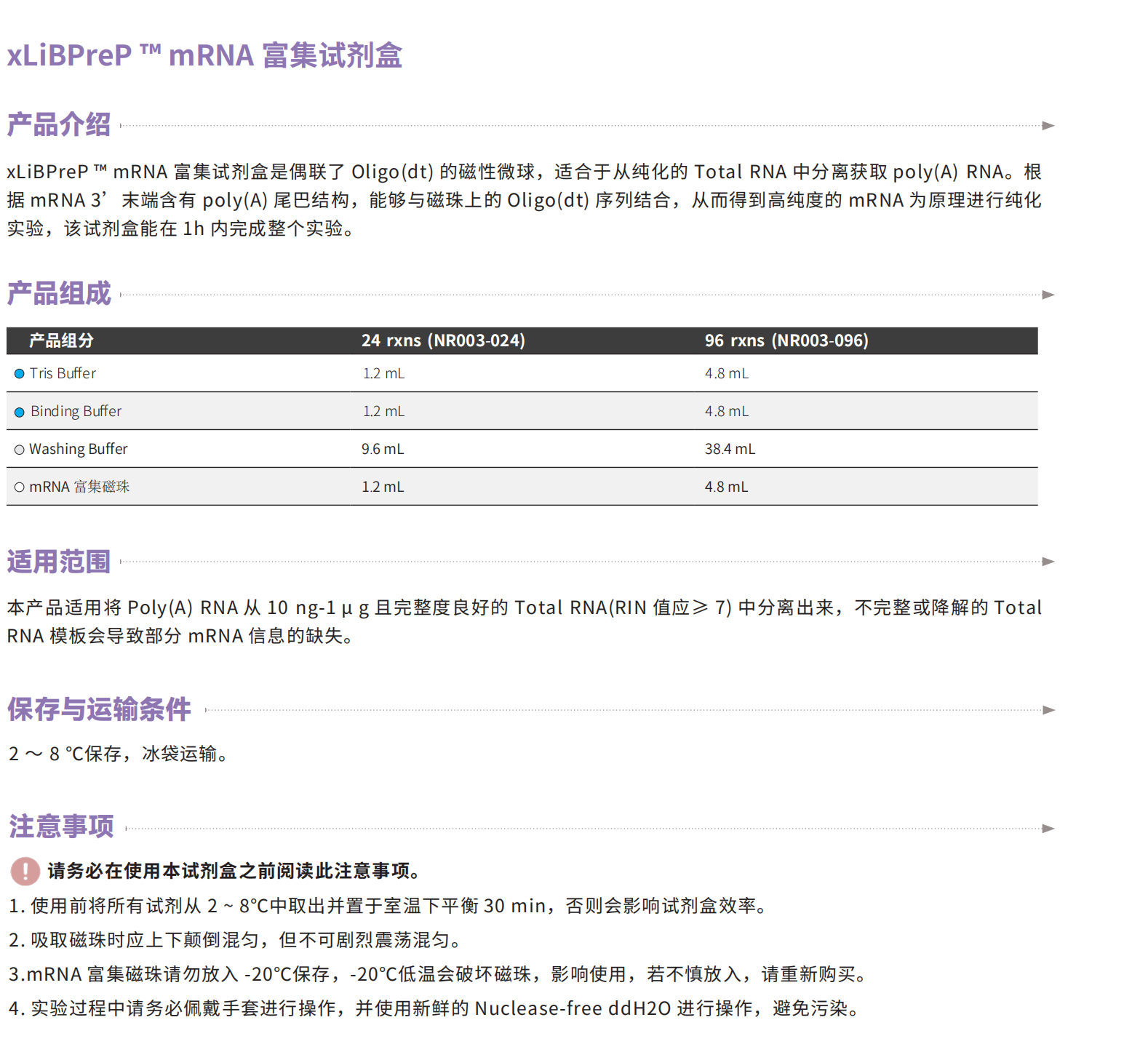Click the blue dot beside Tris Buffer

[x=20, y=374]
